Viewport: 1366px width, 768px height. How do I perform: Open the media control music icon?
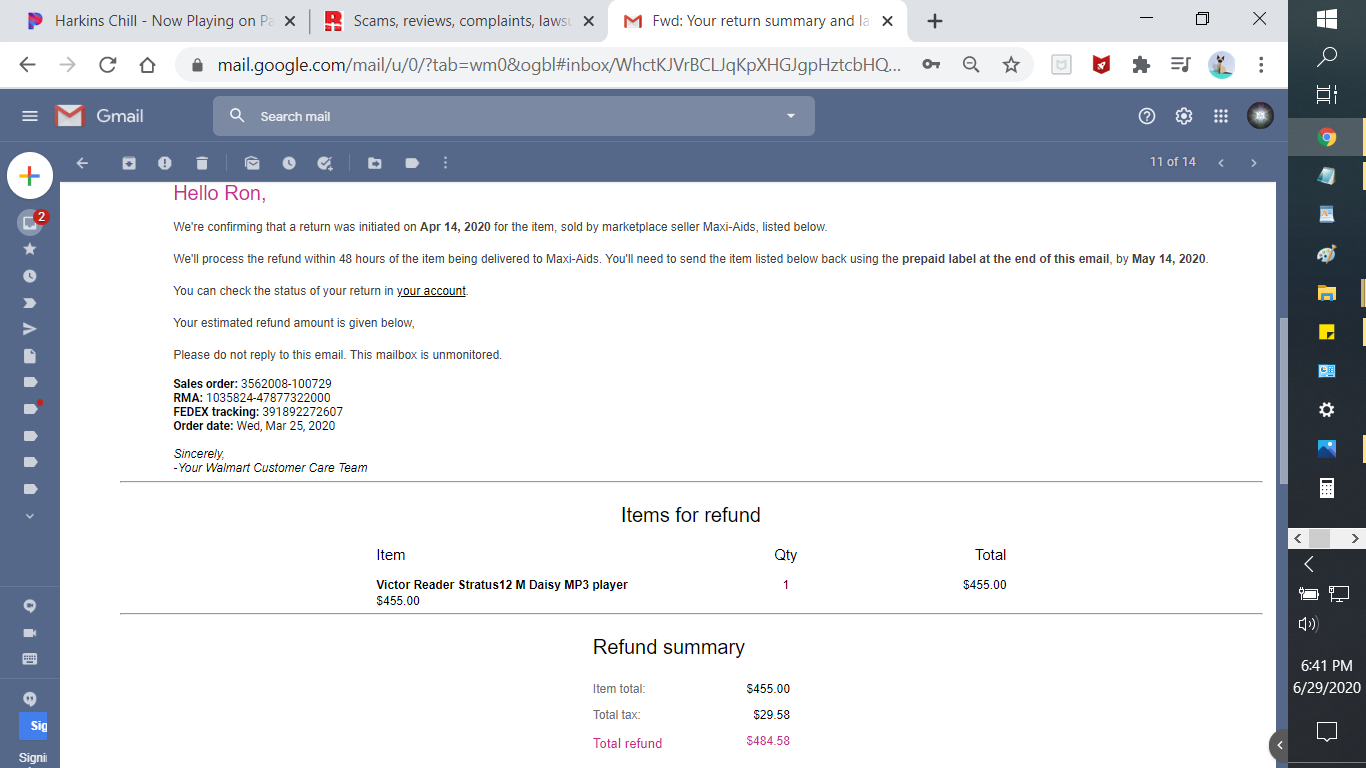click(x=1181, y=65)
